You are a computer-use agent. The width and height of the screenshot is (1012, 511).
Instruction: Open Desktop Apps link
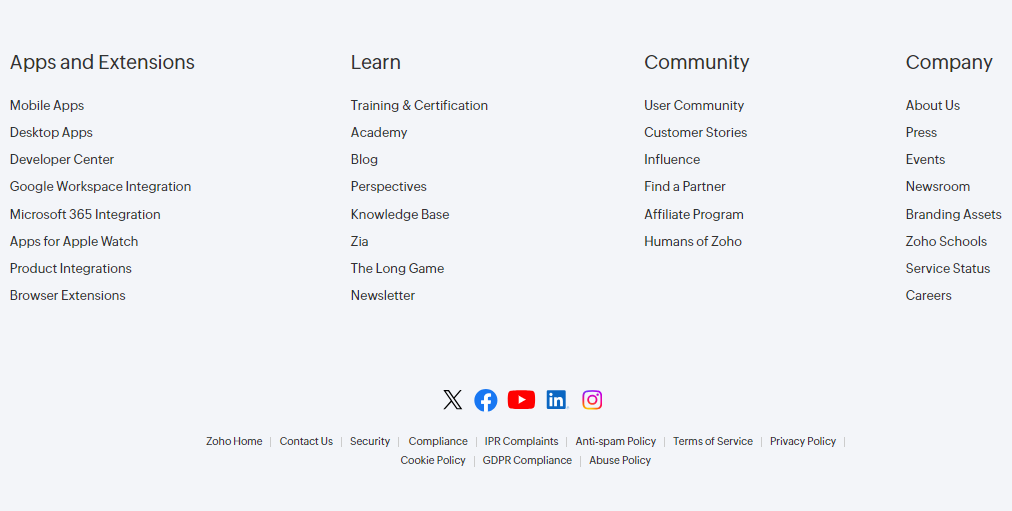tap(51, 132)
